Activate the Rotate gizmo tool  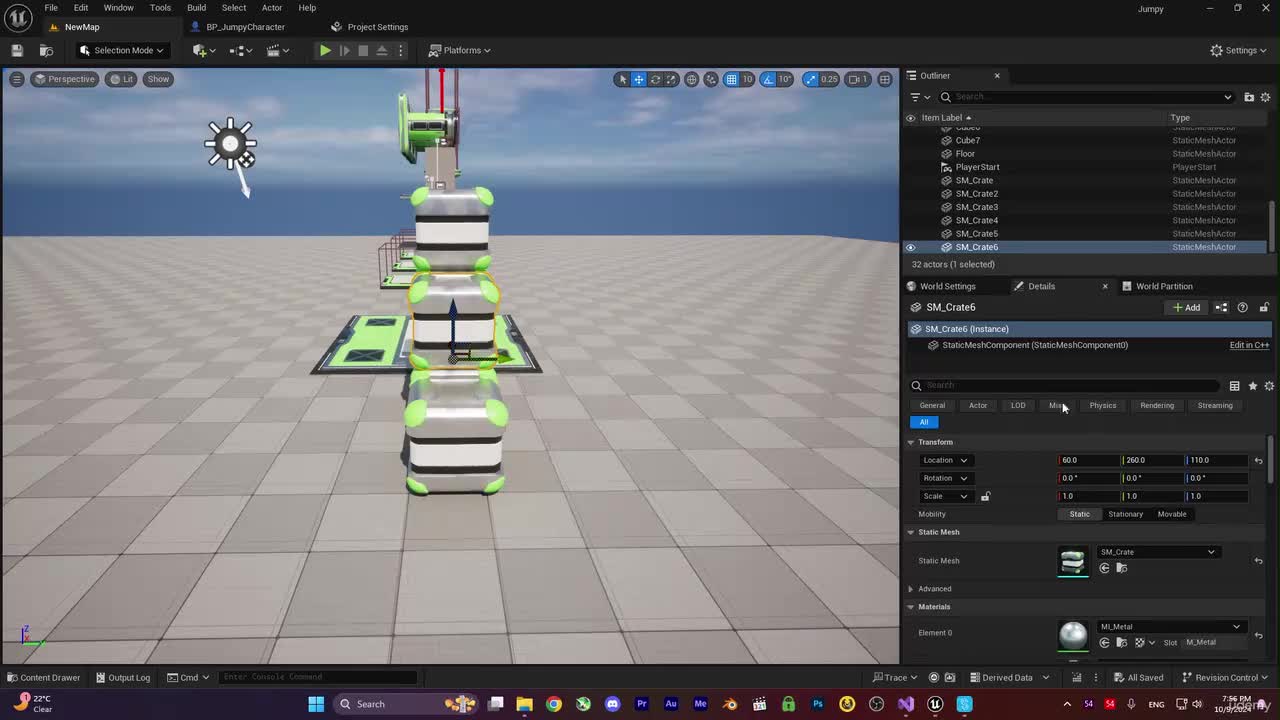pos(656,79)
